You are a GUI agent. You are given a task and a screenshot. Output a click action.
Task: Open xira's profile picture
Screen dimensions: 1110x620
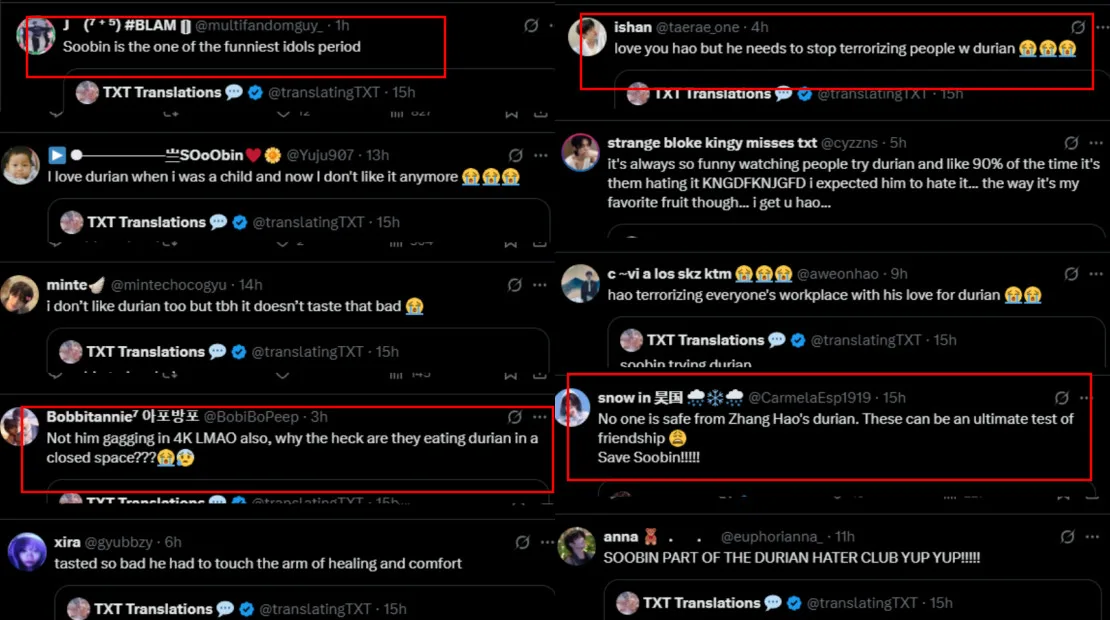pyautogui.click(x=26, y=552)
